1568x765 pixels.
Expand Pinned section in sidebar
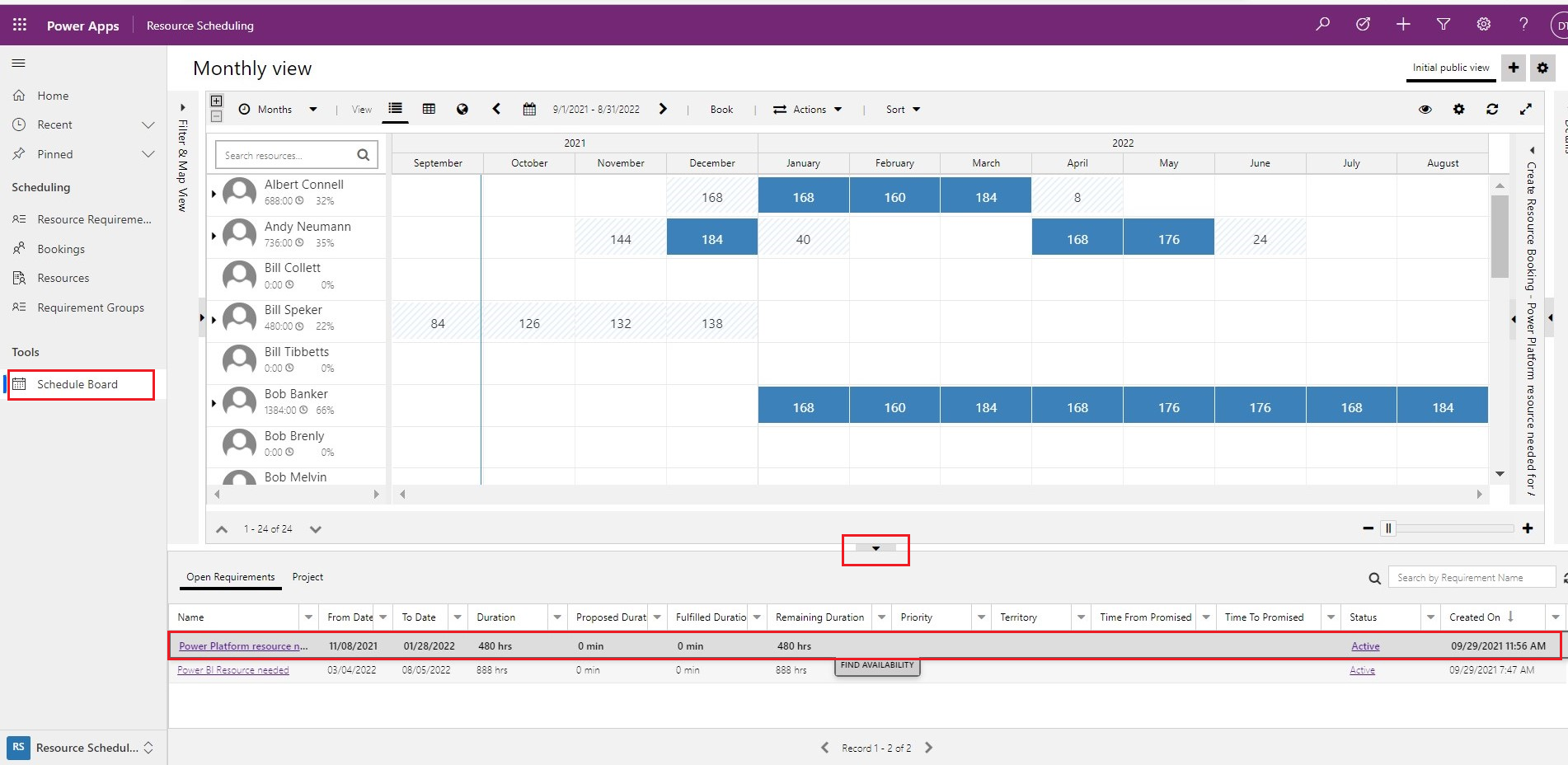tap(148, 154)
